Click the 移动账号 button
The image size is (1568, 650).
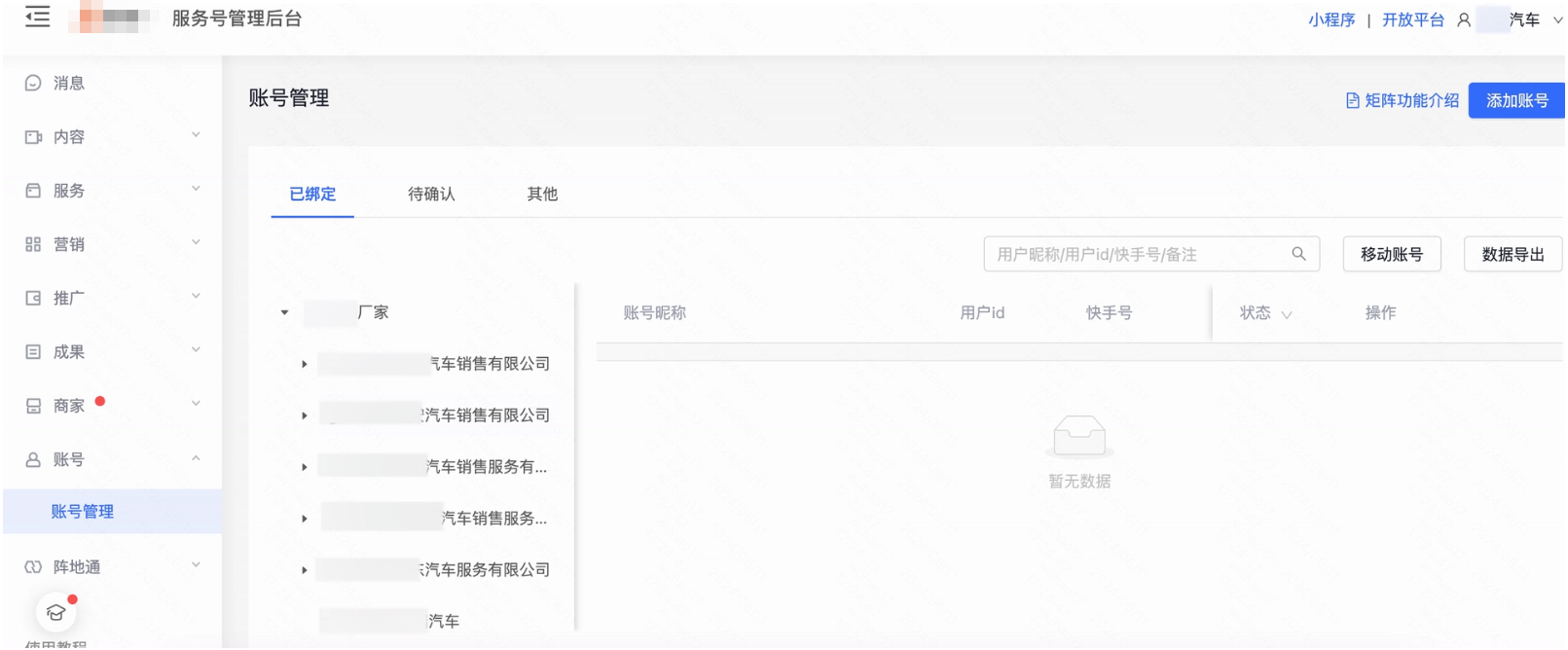(x=1392, y=254)
